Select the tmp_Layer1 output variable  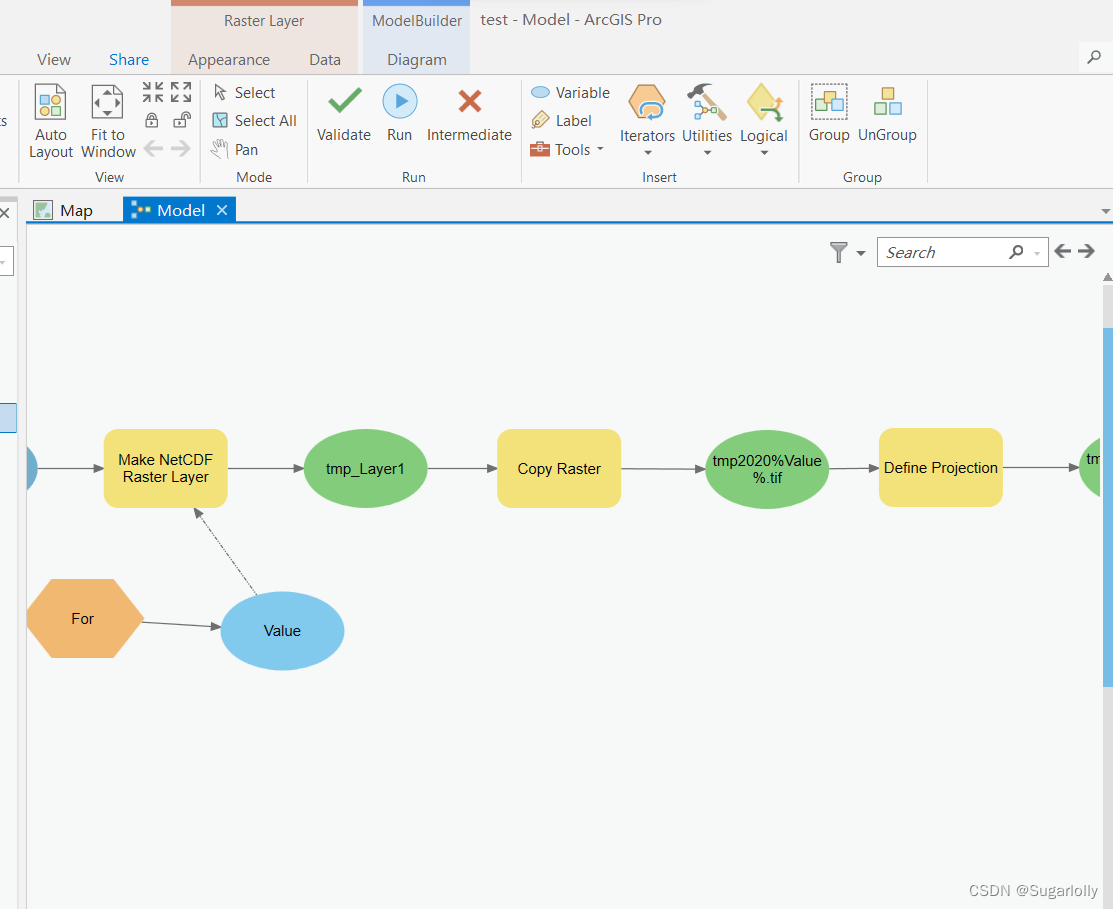coord(366,468)
